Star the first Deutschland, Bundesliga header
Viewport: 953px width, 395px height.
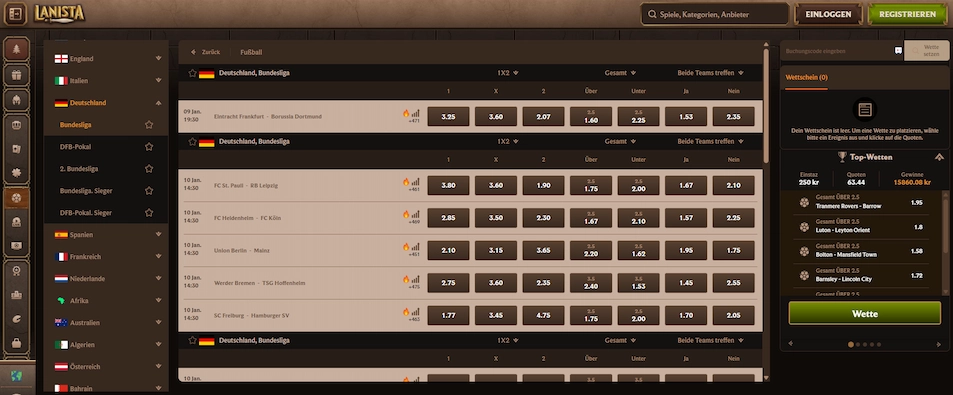coord(193,73)
